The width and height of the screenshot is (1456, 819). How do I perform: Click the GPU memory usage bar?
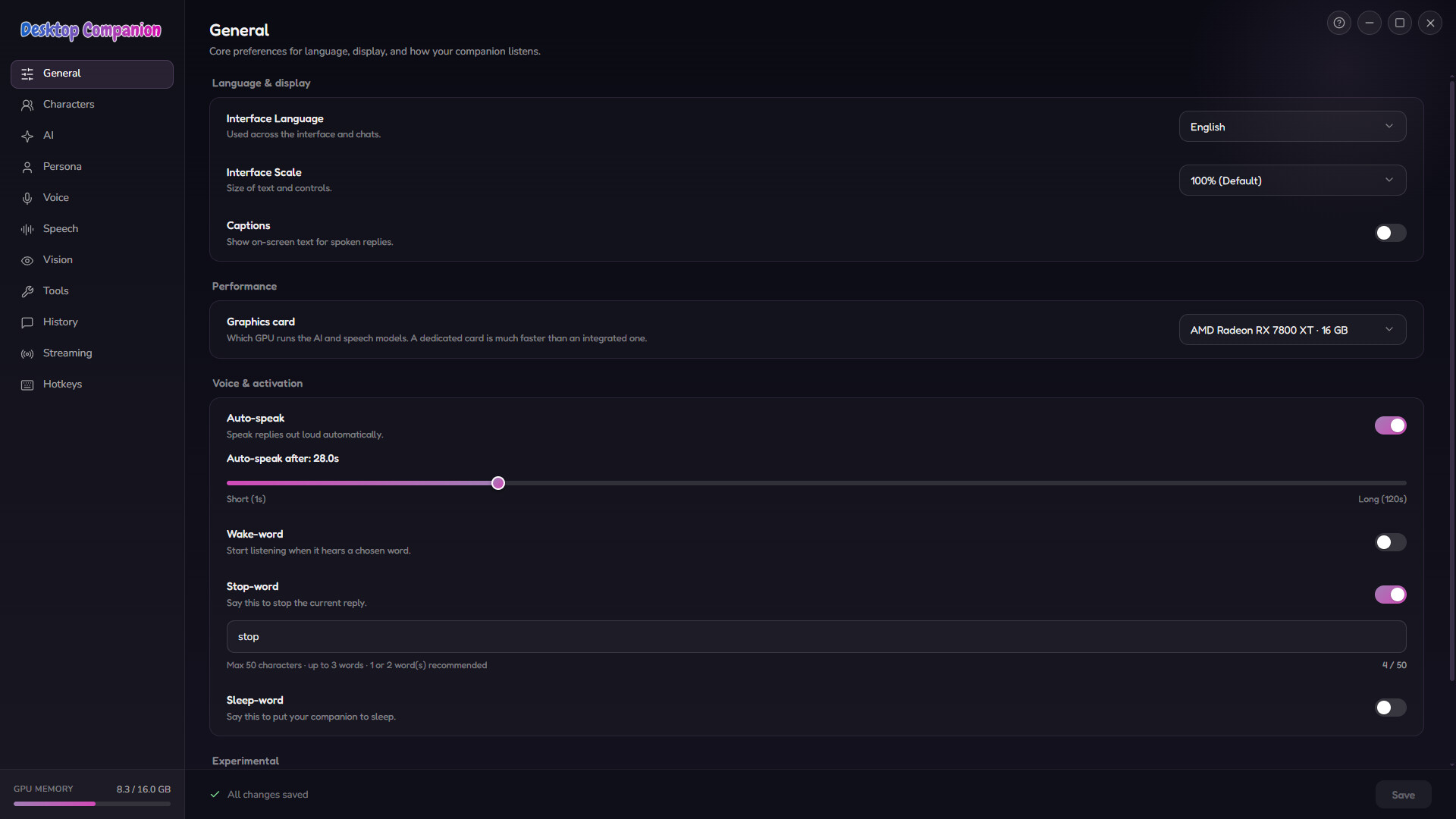pos(92,804)
